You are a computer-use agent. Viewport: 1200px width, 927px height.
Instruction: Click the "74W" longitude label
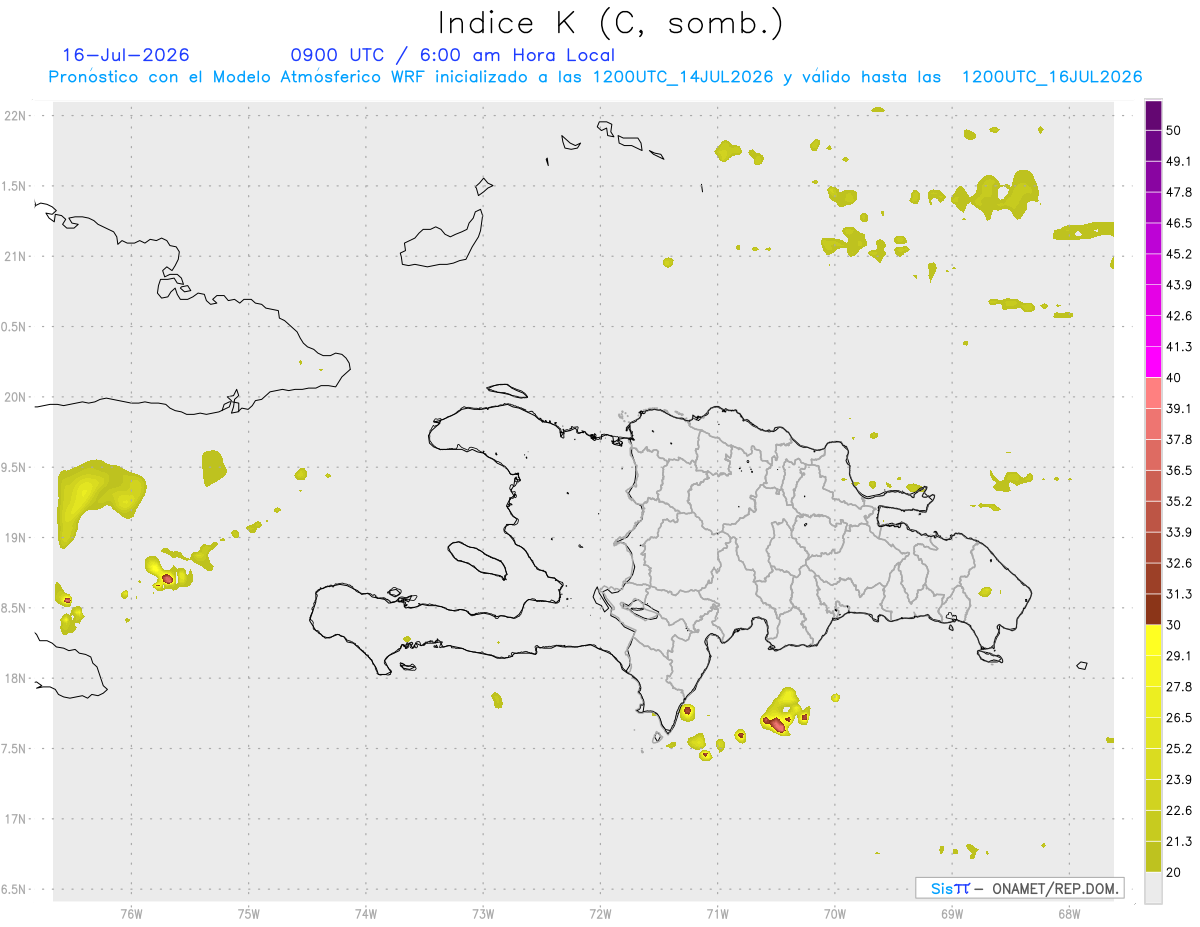tap(366, 913)
